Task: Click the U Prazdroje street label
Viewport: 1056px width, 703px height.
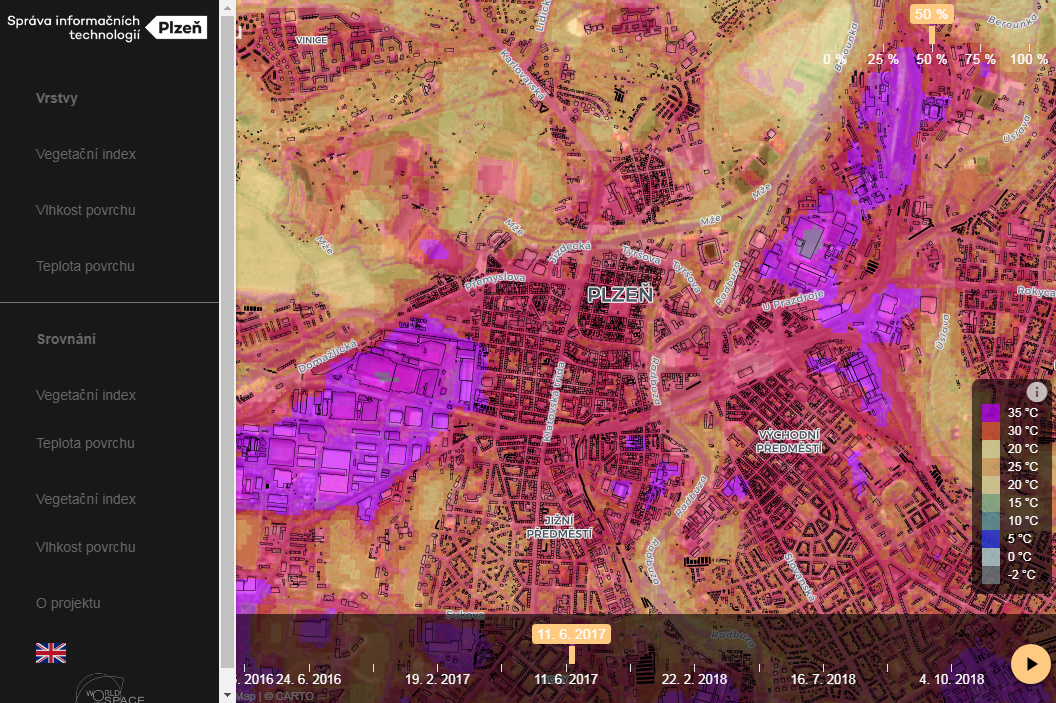Action: [x=793, y=300]
